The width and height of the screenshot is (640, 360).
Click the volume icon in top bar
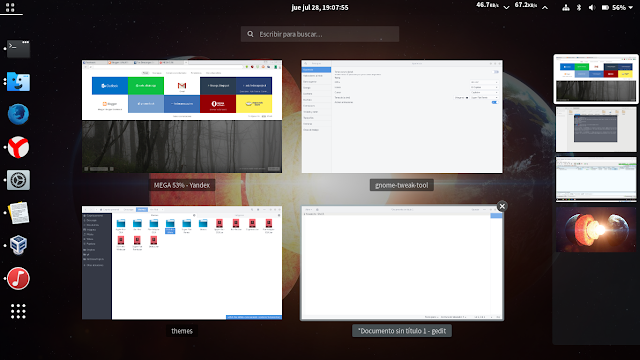pos(592,7)
